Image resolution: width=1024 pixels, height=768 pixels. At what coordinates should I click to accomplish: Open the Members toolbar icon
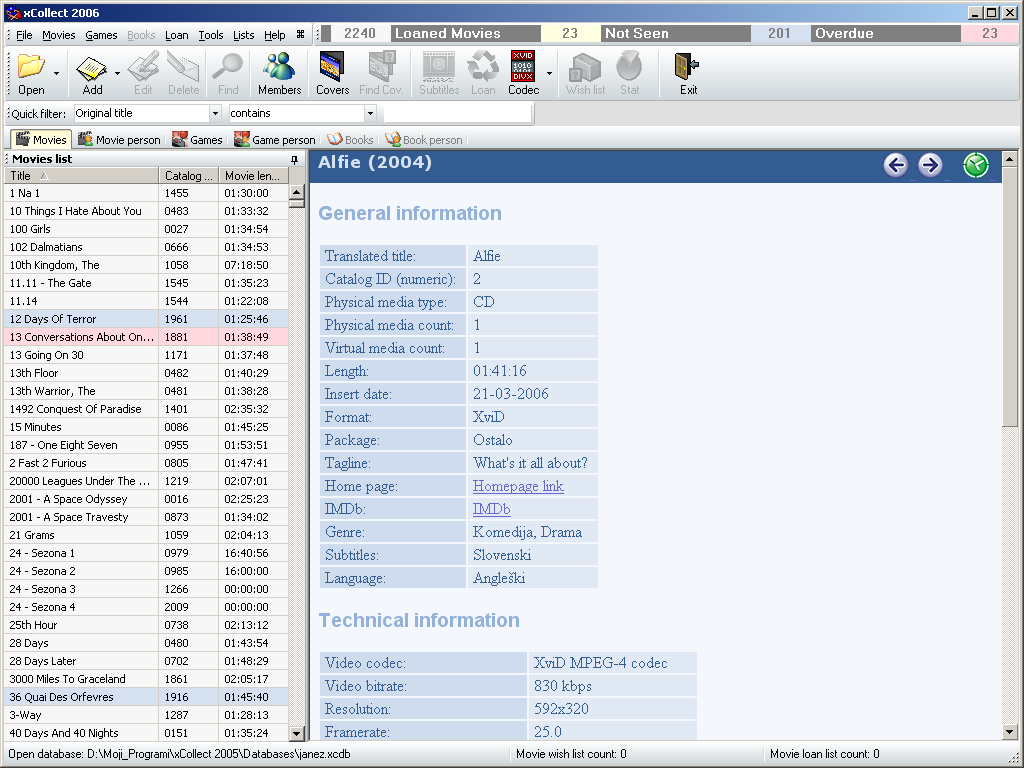tap(279, 68)
